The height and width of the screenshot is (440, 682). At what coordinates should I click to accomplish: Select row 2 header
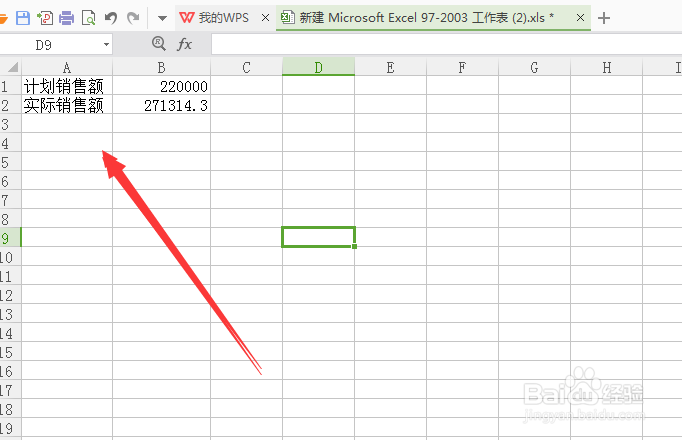coord(10,105)
